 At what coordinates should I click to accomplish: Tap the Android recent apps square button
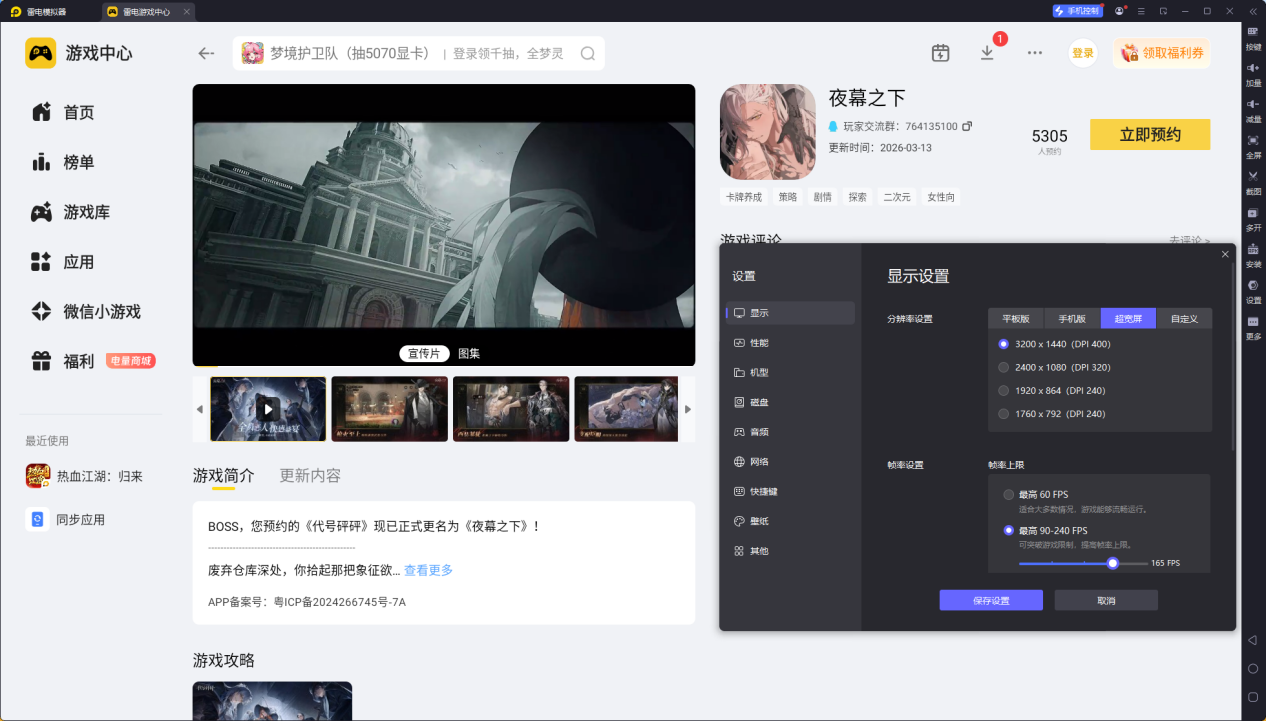tap(1253, 696)
